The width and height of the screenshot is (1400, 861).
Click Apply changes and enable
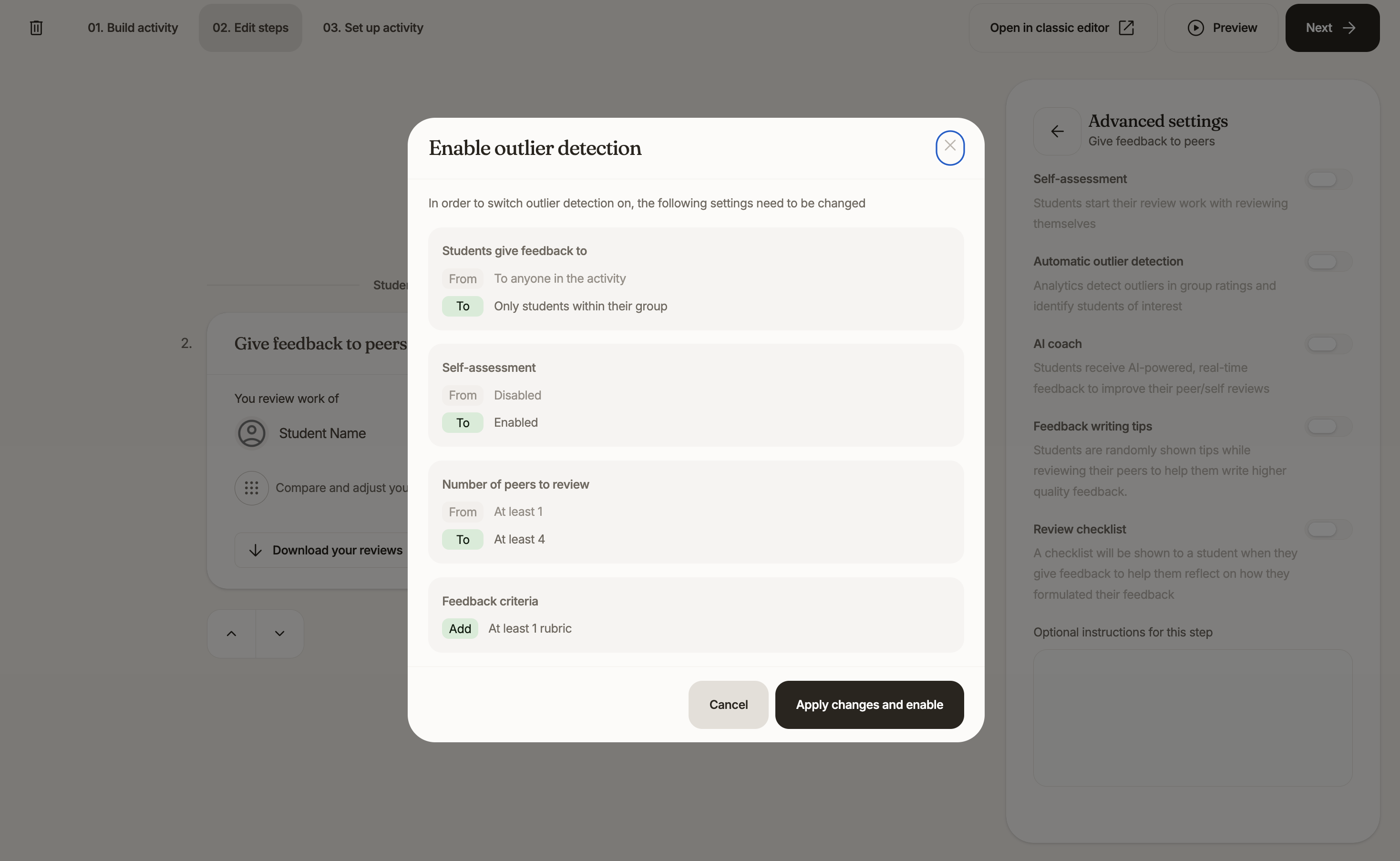[x=869, y=705]
